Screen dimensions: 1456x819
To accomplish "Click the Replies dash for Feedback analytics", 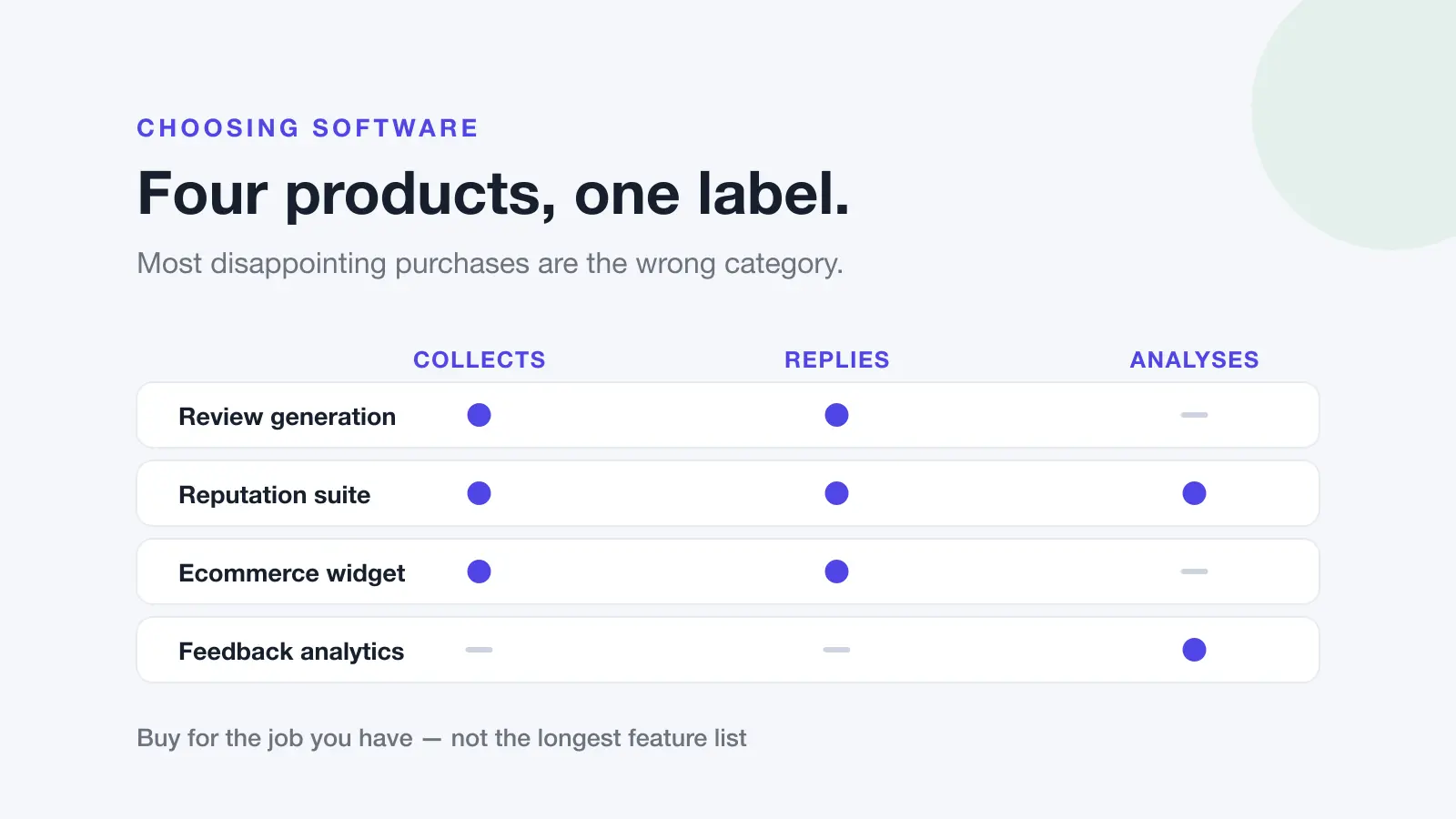I will (x=836, y=650).
